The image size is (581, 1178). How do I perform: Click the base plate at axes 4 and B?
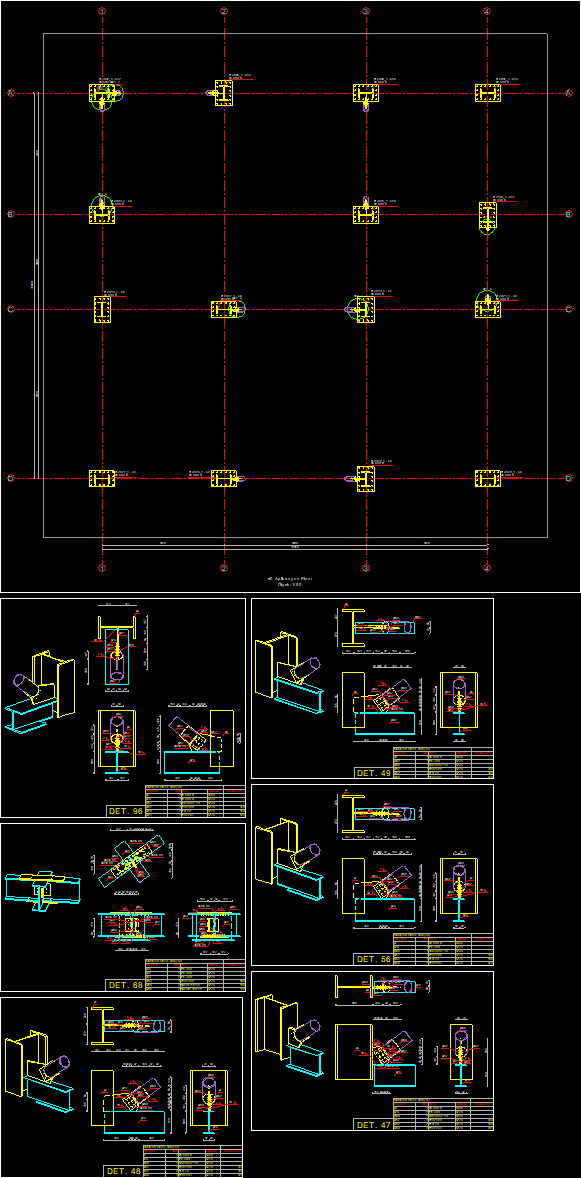pyautogui.click(x=488, y=216)
